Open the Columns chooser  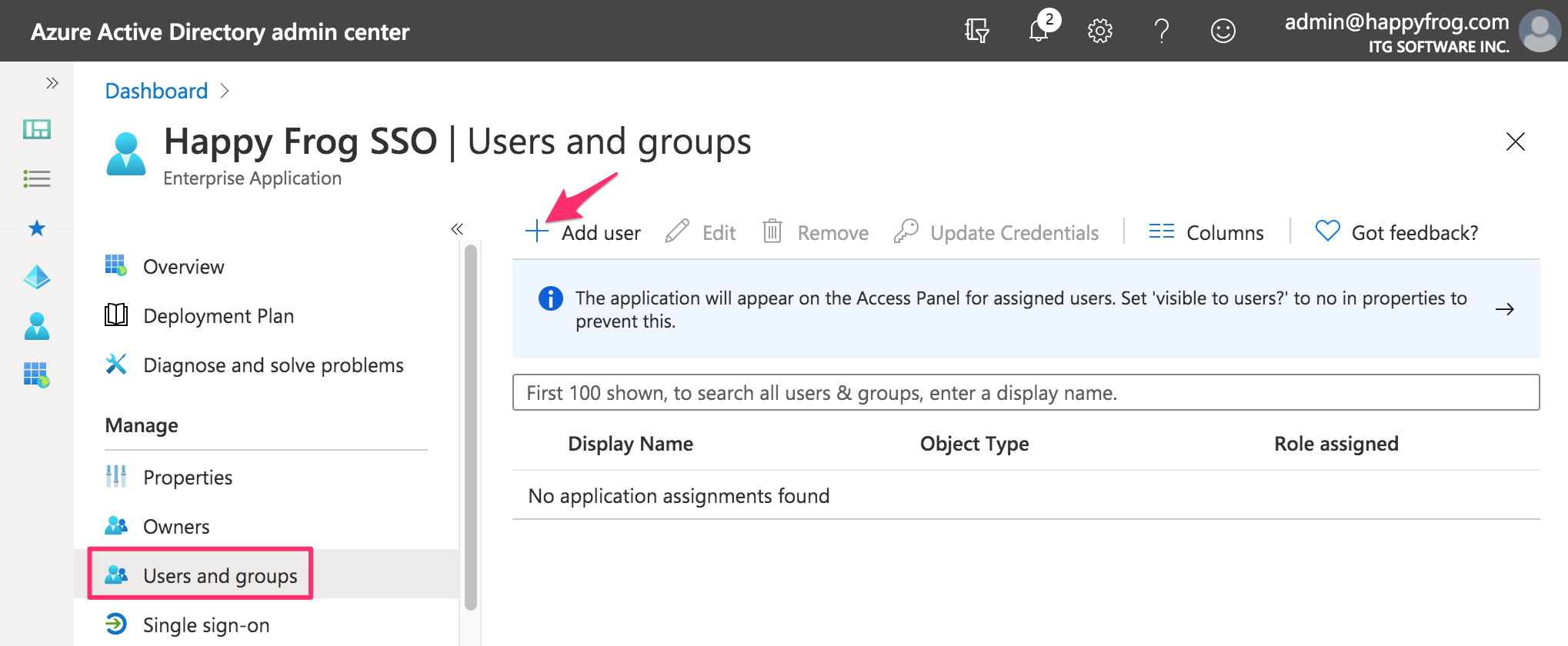point(1206,232)
